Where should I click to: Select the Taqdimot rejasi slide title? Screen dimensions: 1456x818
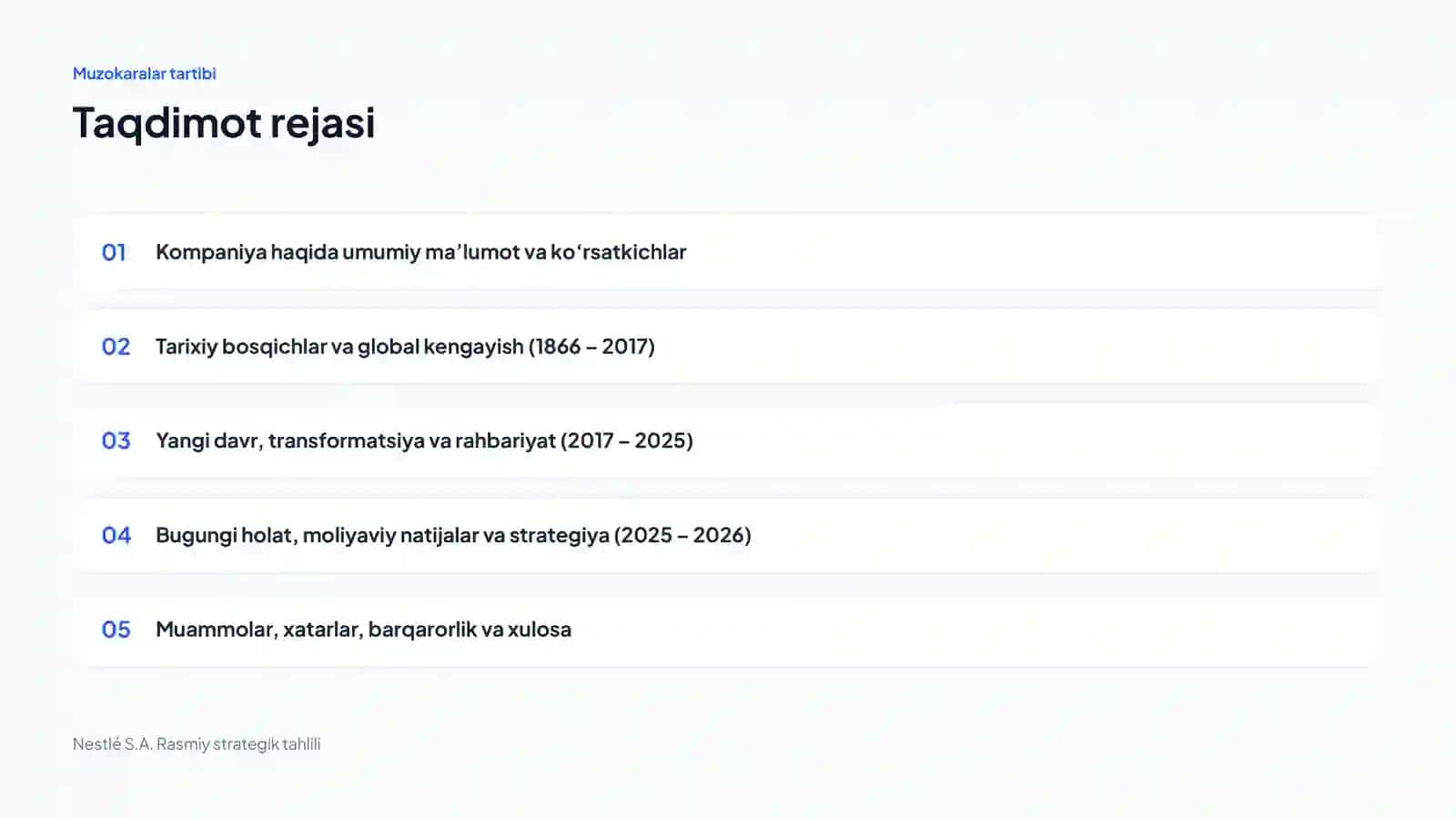224,123
